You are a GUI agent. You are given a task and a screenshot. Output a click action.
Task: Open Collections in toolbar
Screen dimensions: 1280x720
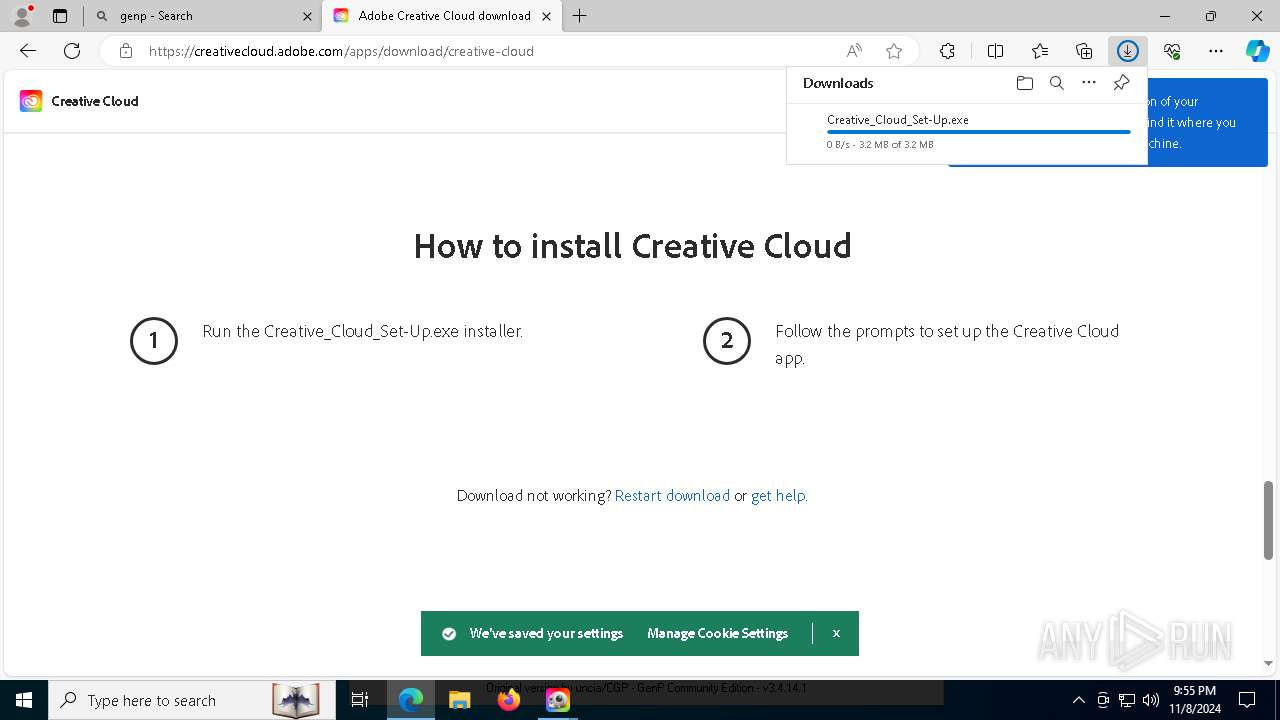(x=1084, y=51)
